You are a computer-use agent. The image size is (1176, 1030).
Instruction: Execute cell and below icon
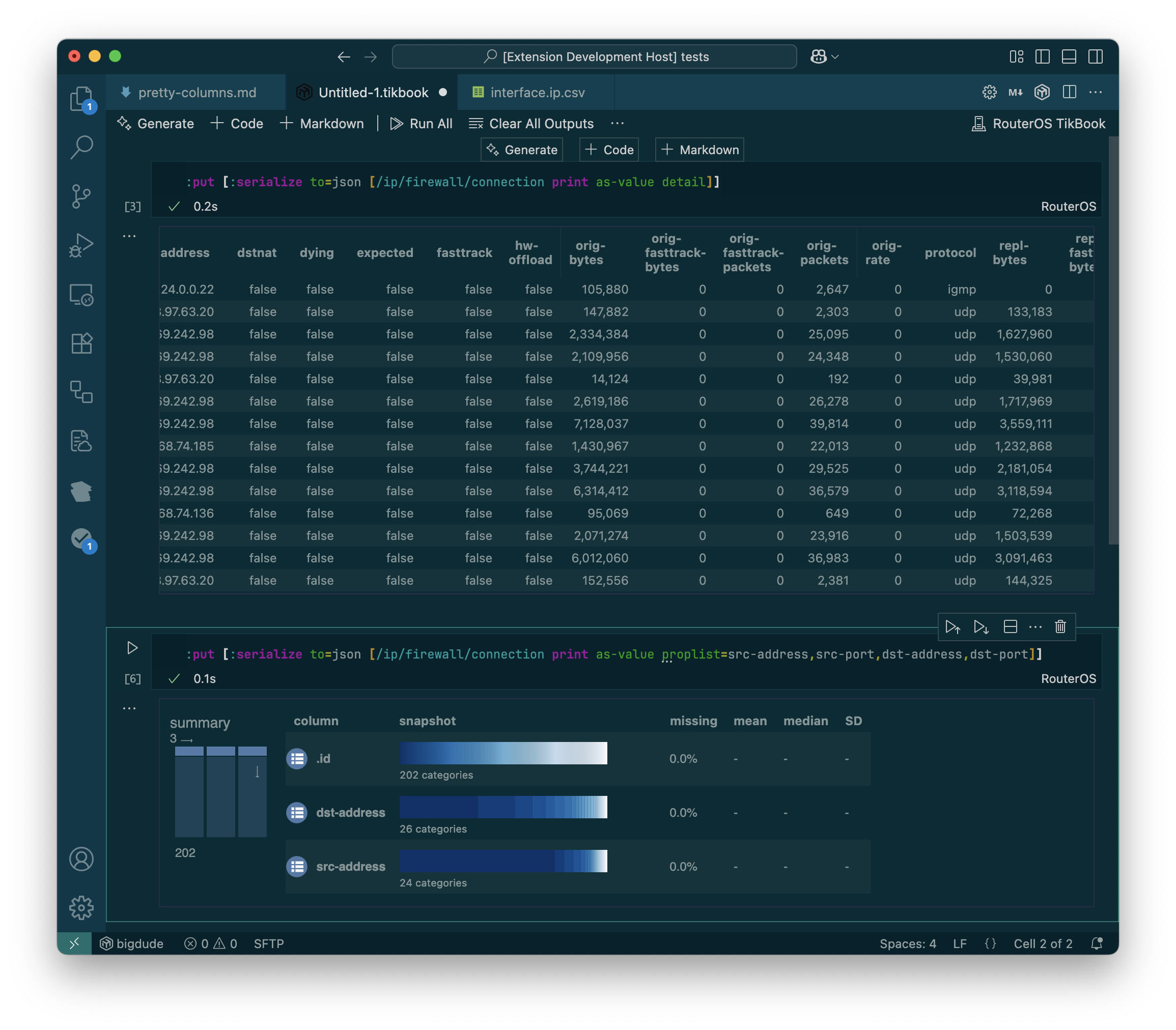coord(981,626)
